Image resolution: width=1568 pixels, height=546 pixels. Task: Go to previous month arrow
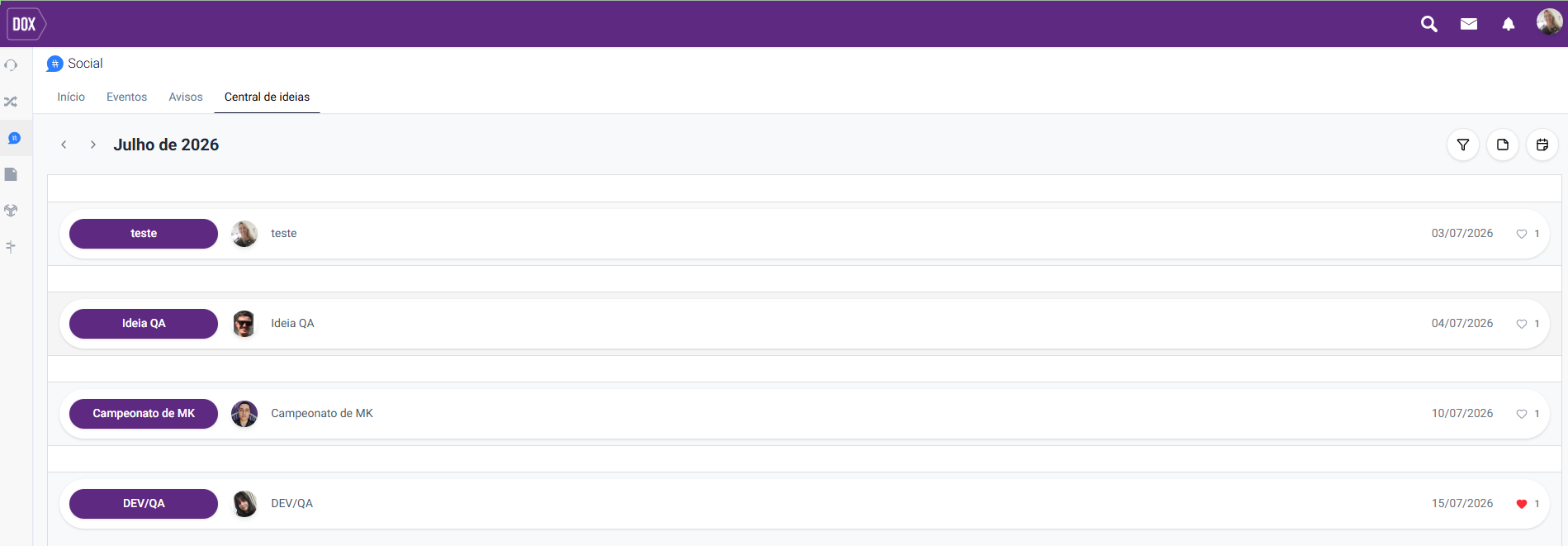click(64, 145)
